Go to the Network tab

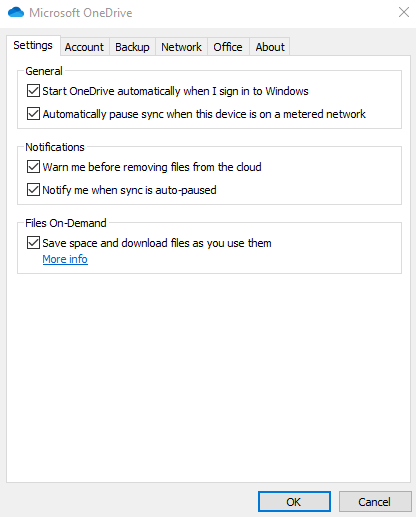pos(181,47)
